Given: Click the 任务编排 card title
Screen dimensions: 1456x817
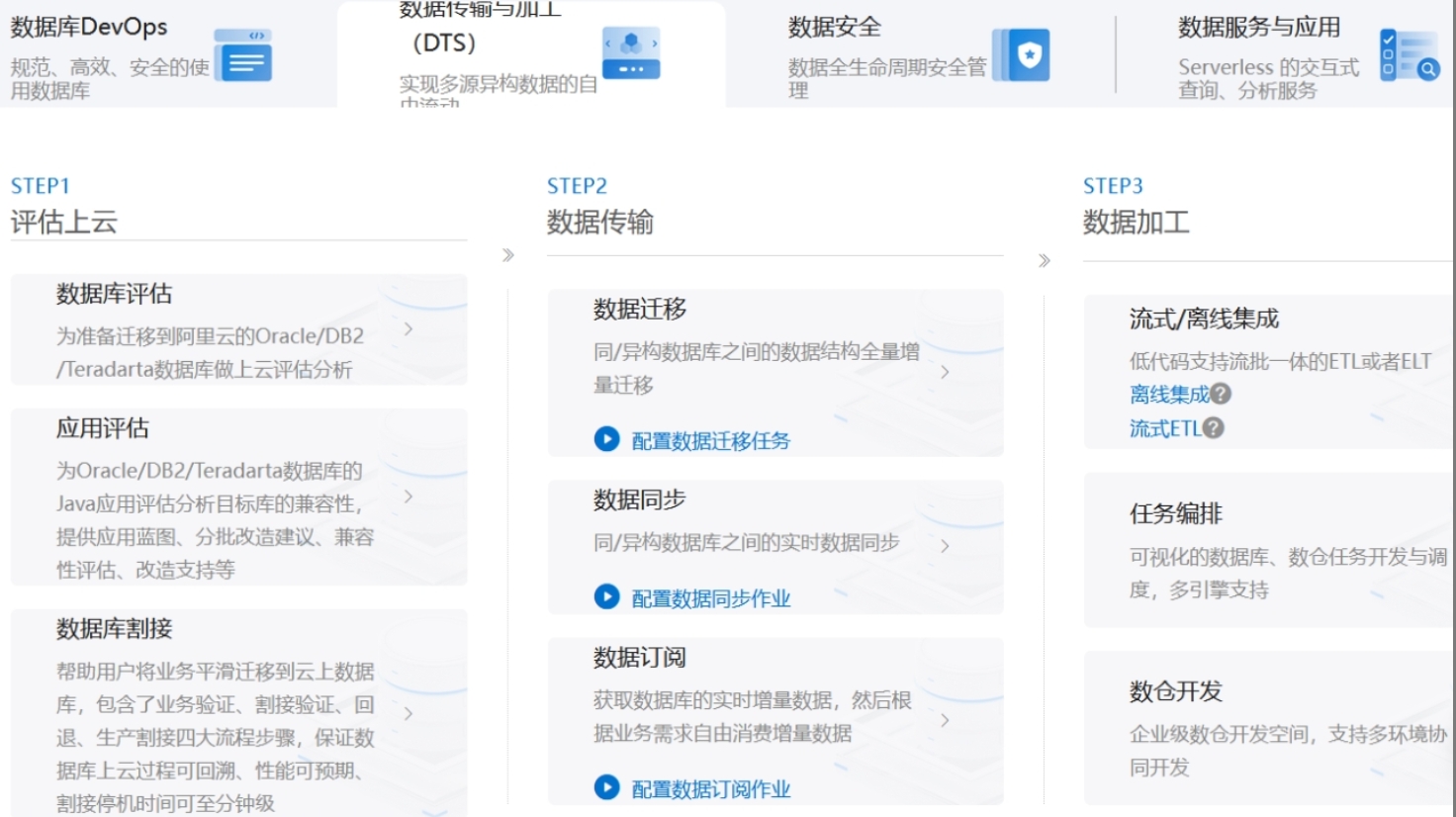Looking at the screenshot, I should (x=1176, y=513).
